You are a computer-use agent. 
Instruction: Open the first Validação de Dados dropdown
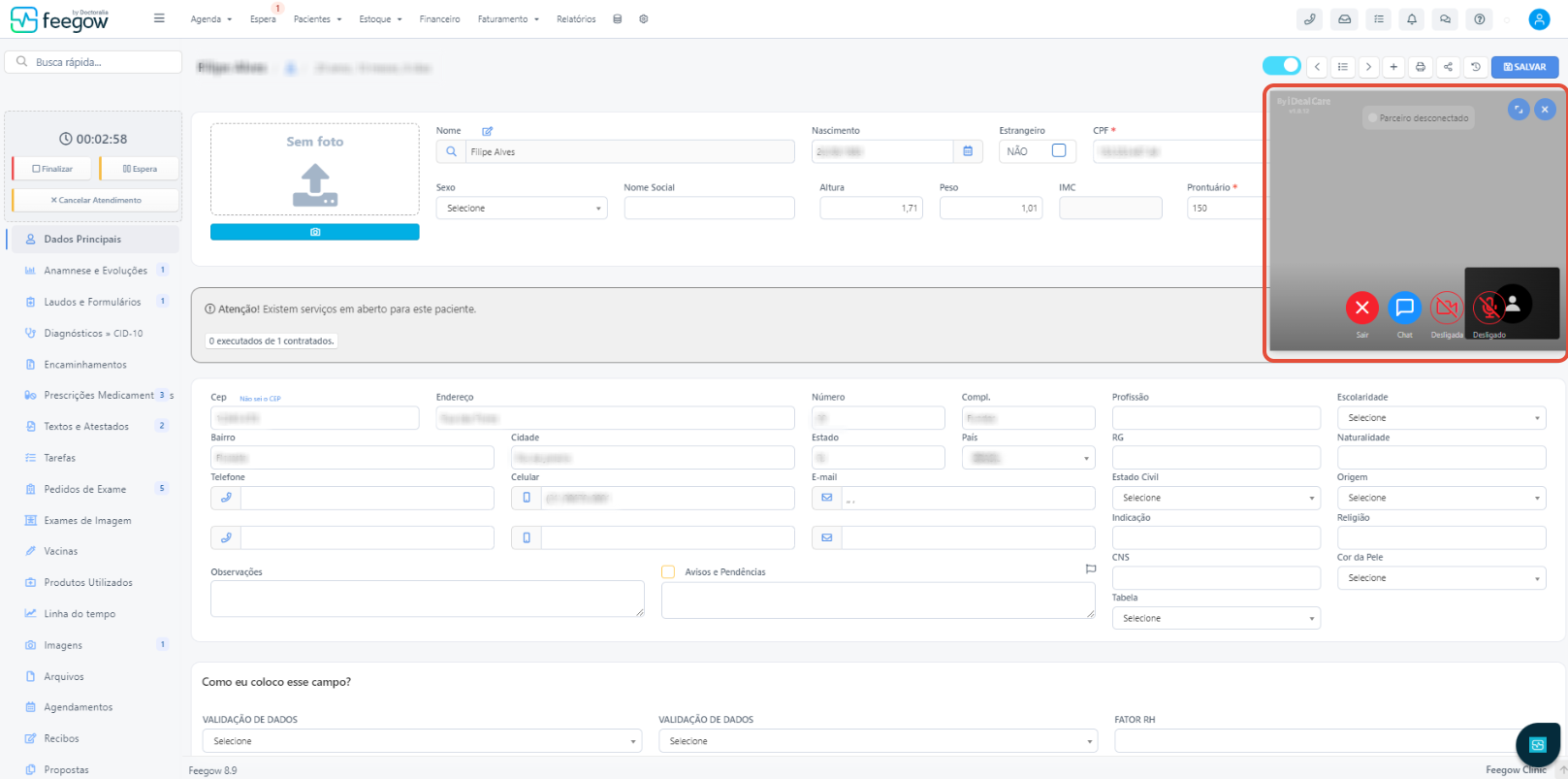(x=422, y=741)
